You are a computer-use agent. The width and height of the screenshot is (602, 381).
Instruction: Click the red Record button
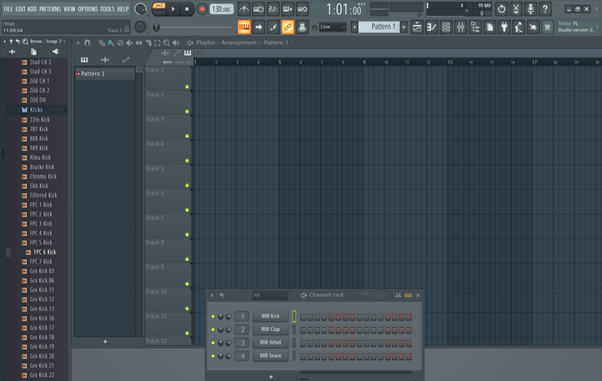pyautogui.click(x=202, y=9)
